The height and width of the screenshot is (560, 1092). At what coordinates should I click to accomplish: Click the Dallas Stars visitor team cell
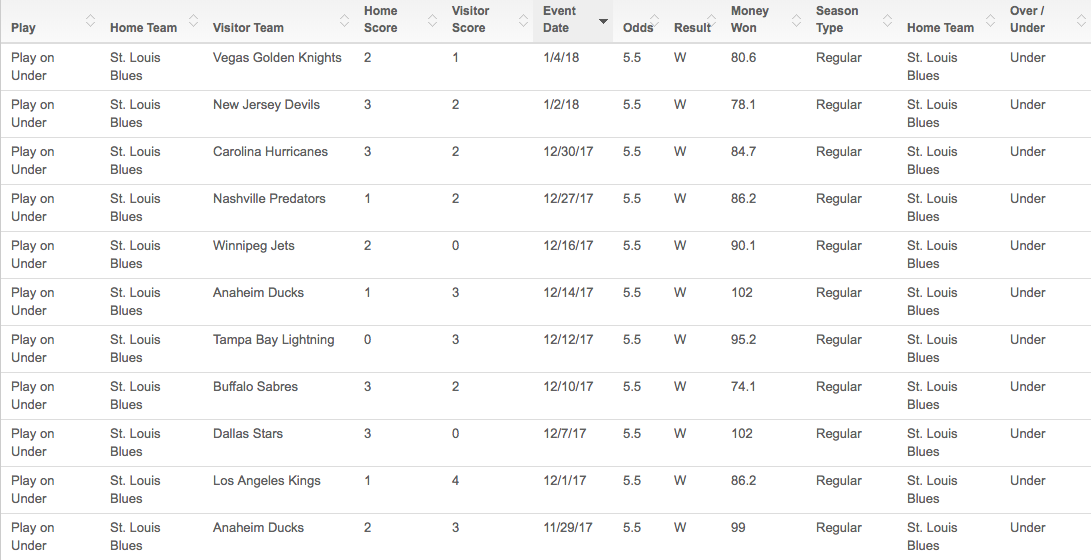pyautogui.click(x=248, y=434)
